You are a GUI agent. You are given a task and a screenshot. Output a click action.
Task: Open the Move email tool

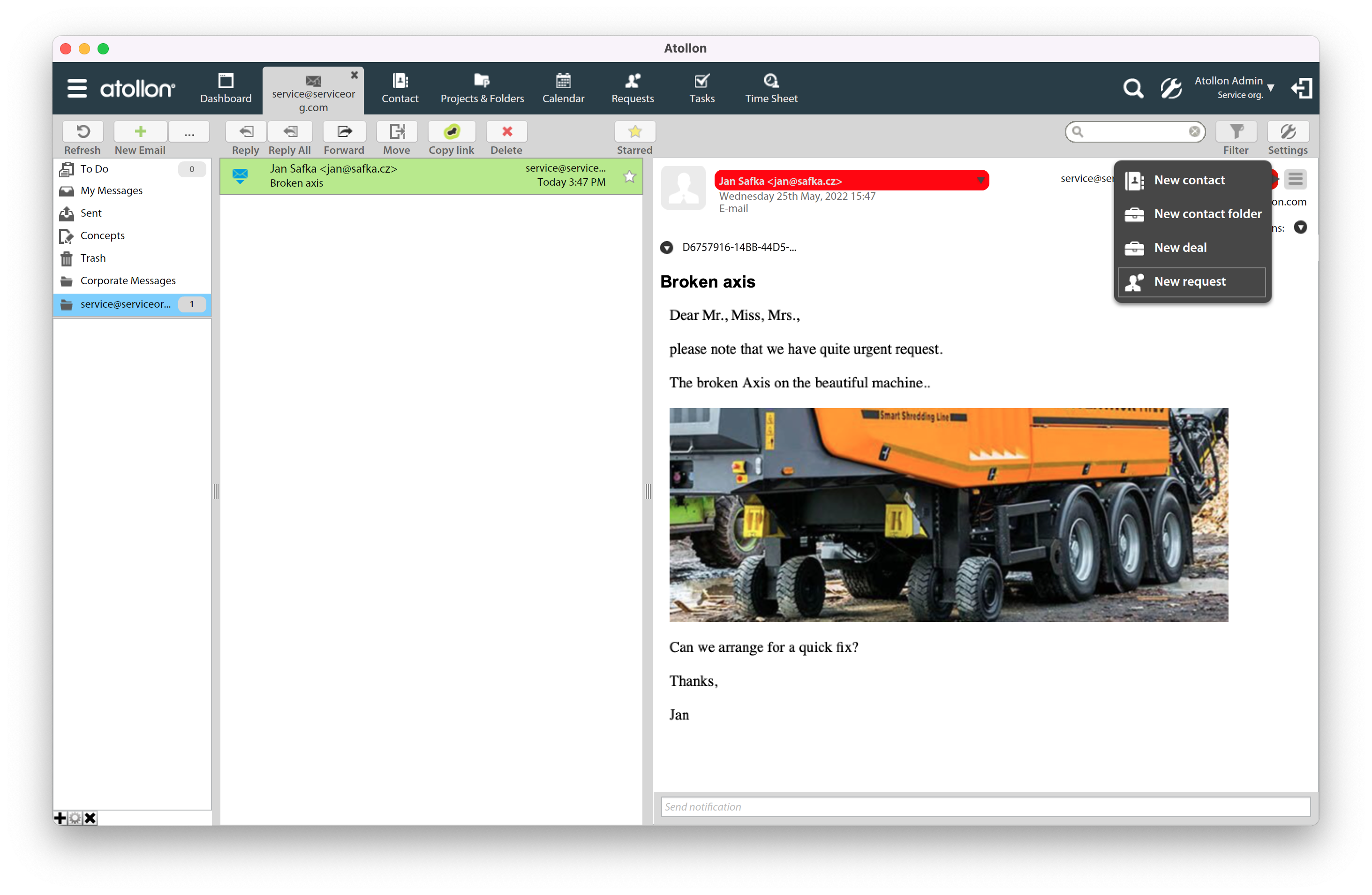pos(397,137)
